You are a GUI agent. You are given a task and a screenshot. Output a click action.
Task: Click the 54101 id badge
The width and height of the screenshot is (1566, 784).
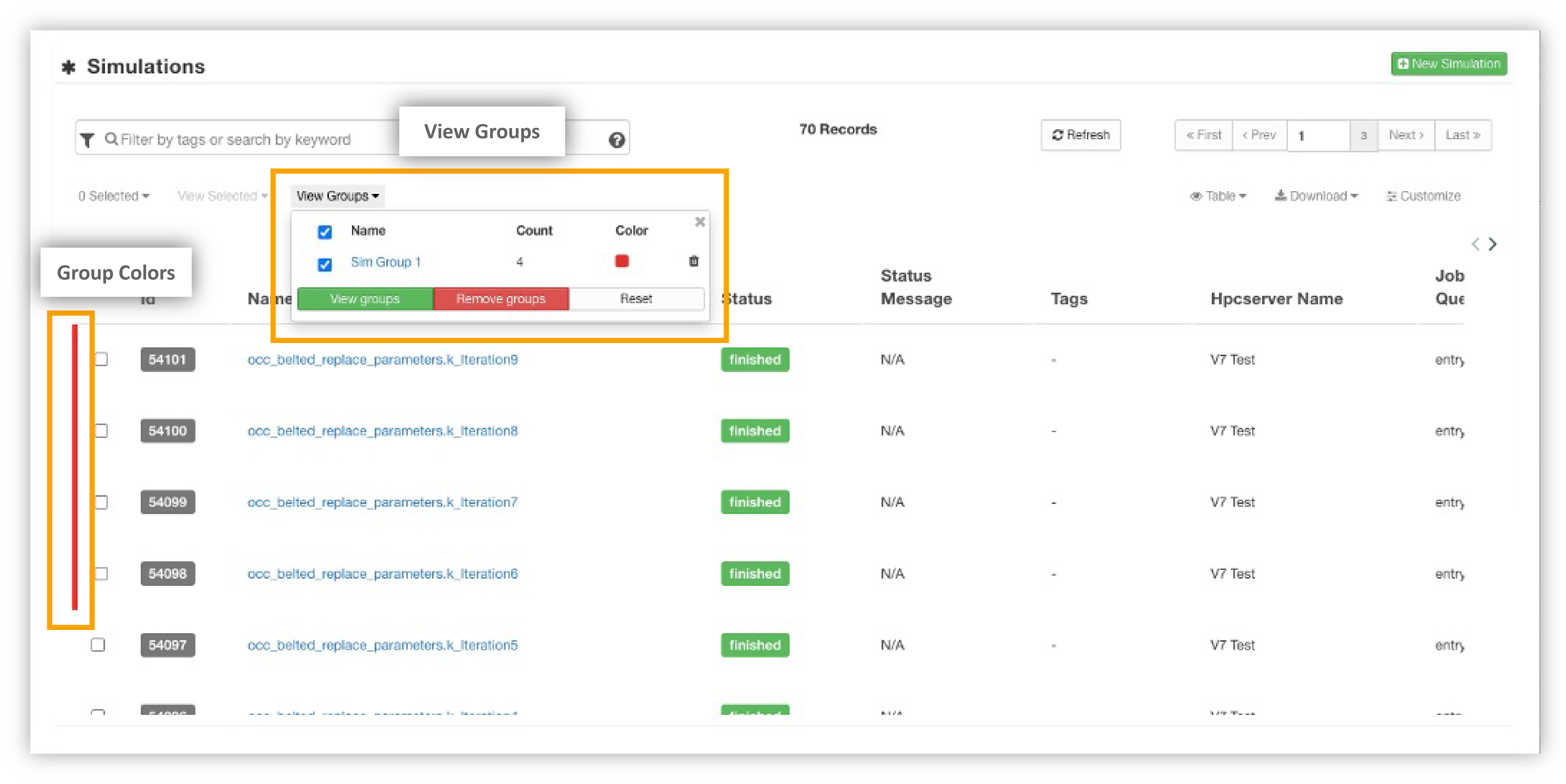[x=168, y=360]
